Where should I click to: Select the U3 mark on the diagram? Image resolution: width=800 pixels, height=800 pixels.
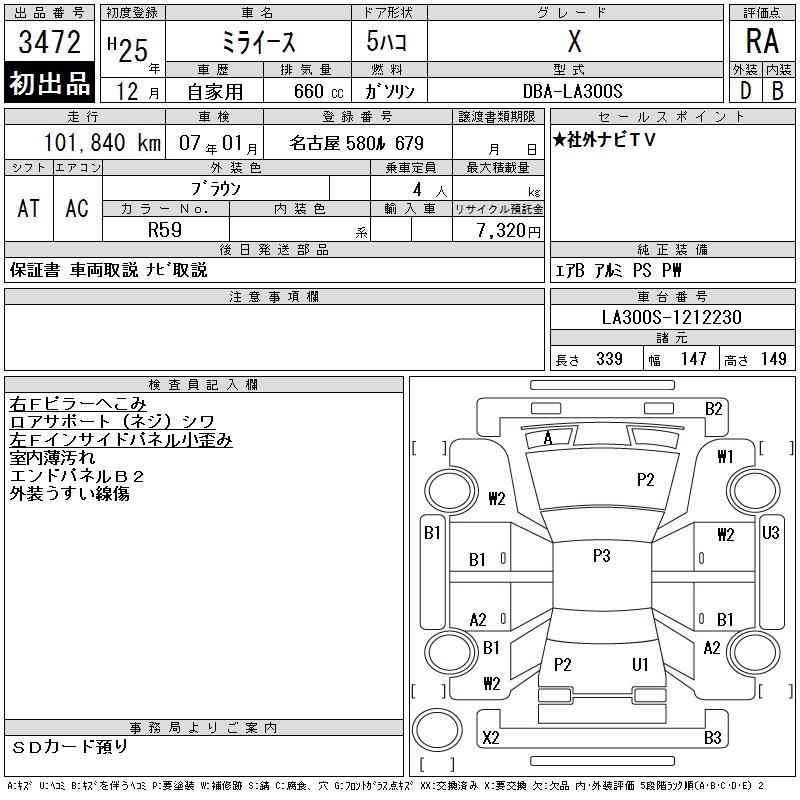[770, 533]
